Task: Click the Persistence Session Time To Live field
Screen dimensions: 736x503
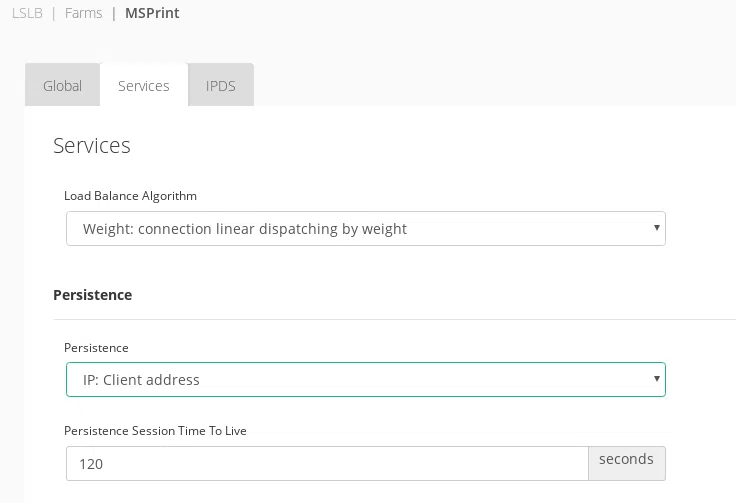Action: pos(327,464)
